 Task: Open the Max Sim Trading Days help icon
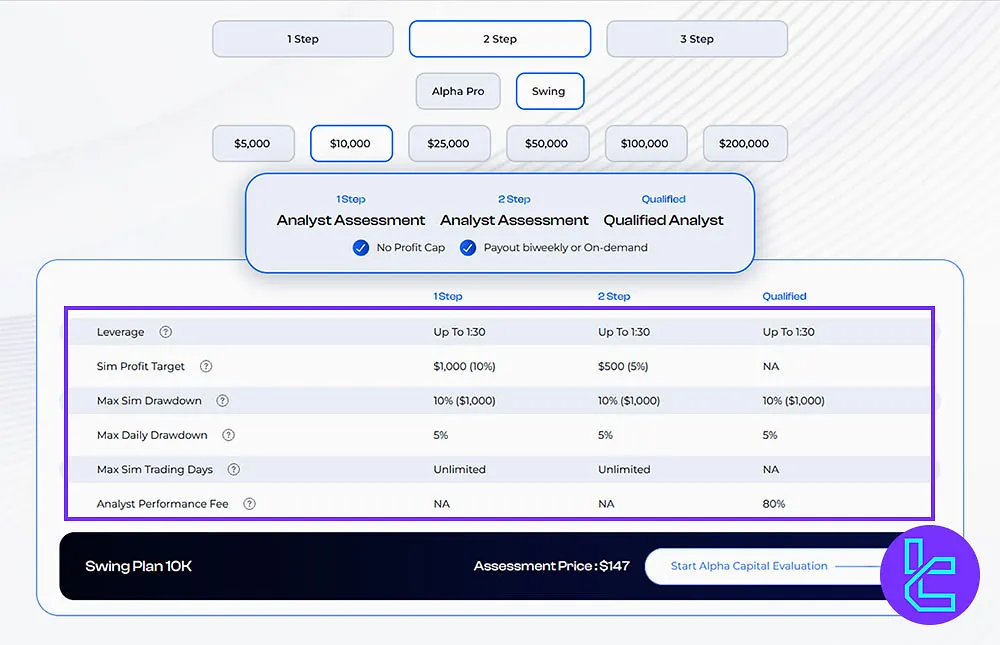click(x=234, y=470)
